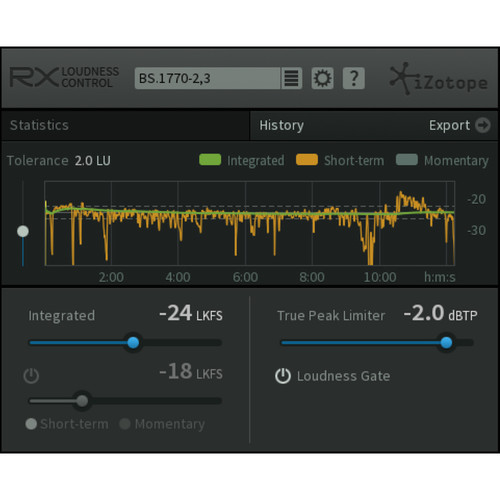Click the Export arrow icon
This screenshot has width=500, height=500.
[483, 125]
